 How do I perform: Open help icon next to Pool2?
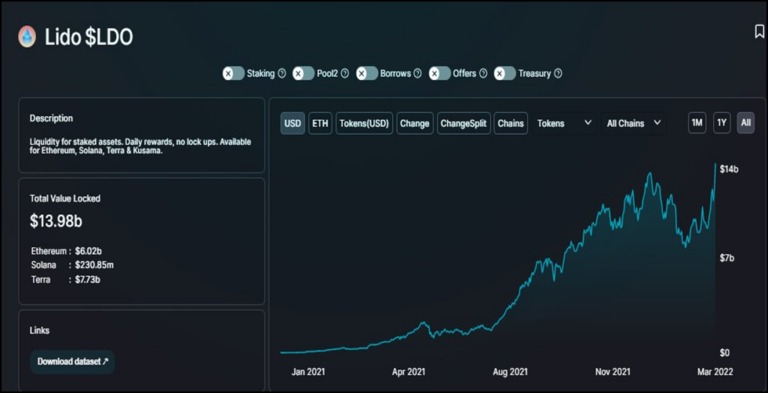345,74
